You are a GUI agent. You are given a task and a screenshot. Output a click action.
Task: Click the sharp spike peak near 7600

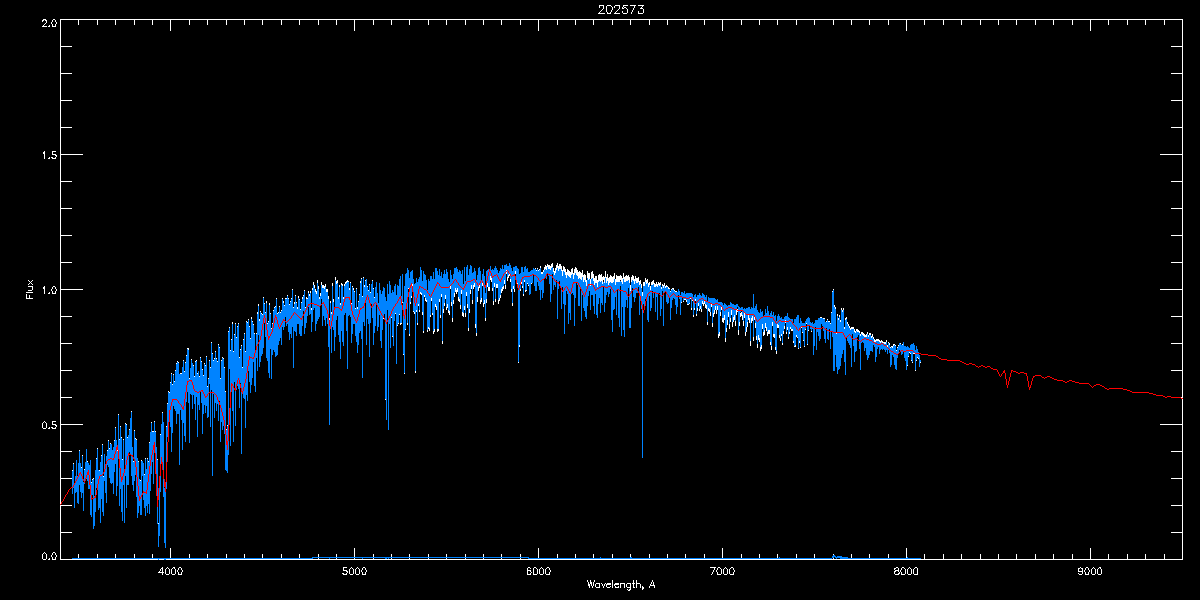833,294
